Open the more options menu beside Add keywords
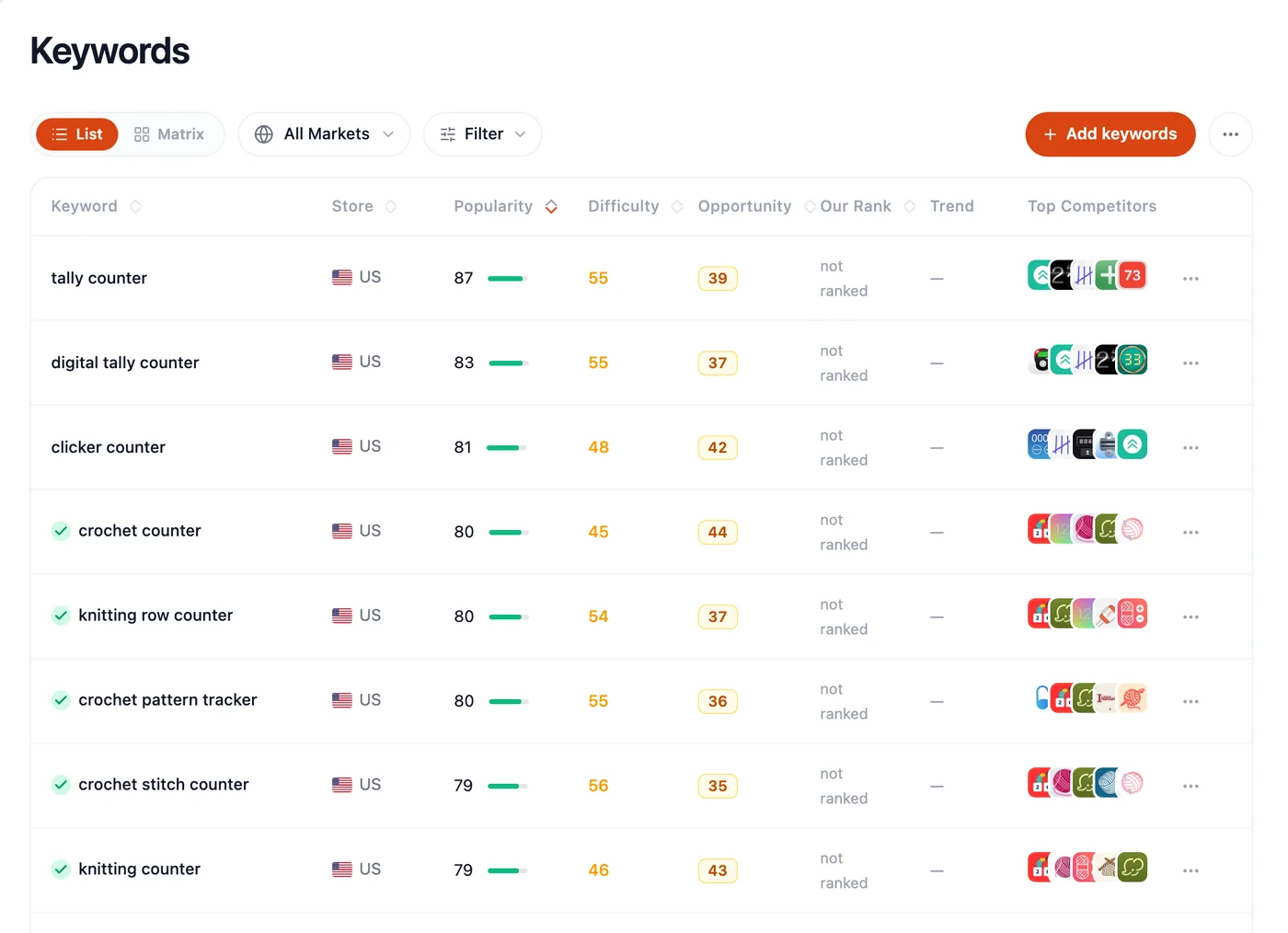Viewport: 1288px width, 933px height. (1230, 134)
